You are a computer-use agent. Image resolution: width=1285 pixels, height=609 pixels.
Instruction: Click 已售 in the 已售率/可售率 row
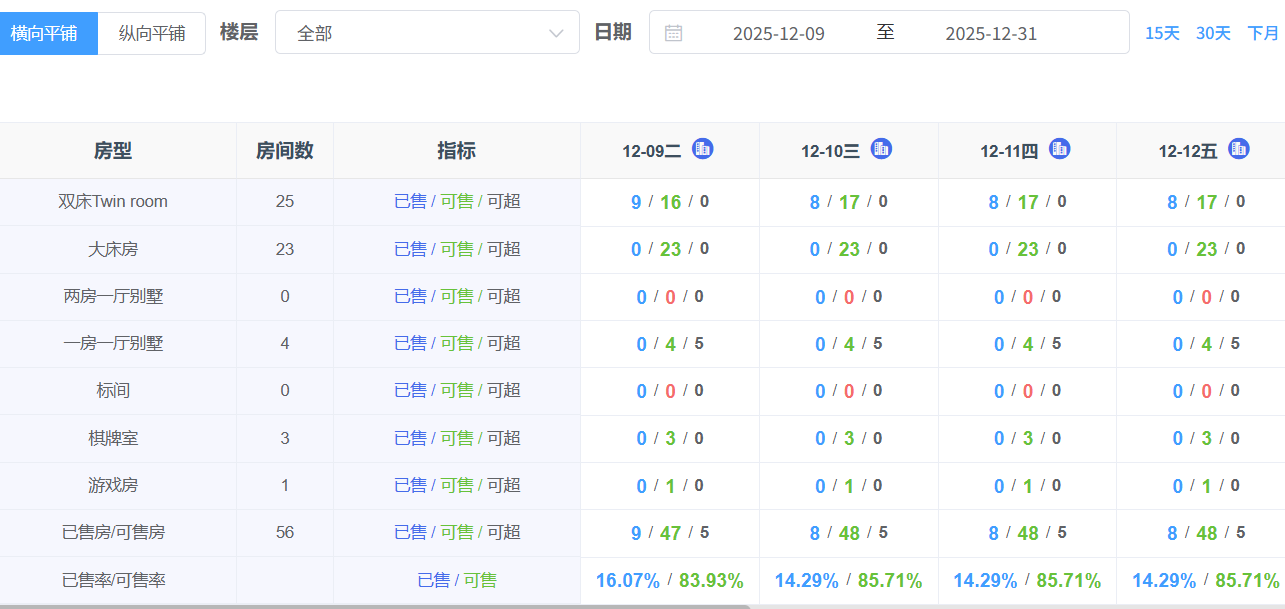click(432, 580)
